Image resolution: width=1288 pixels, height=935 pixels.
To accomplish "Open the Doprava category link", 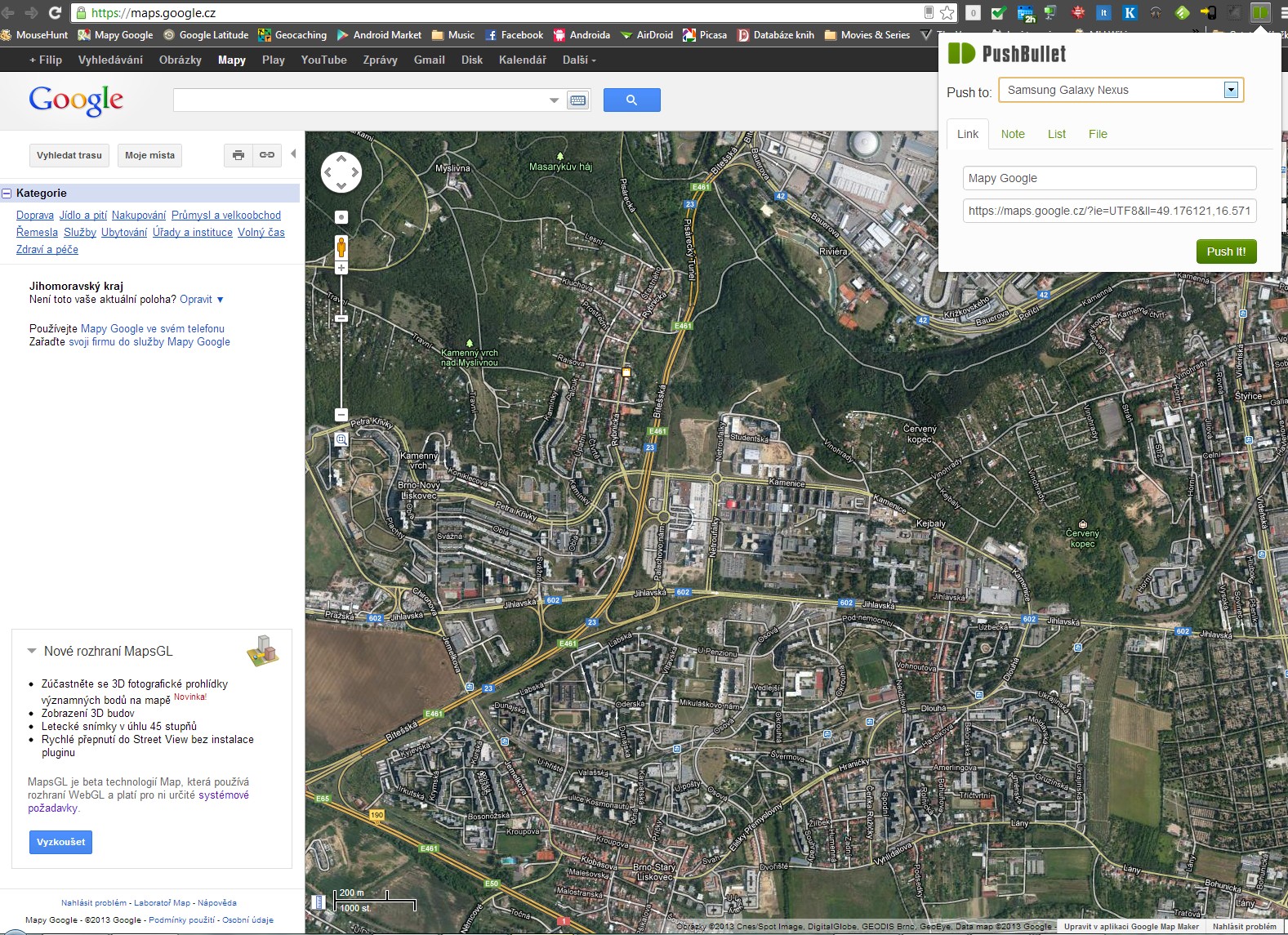I will click(x=35, y=215).
